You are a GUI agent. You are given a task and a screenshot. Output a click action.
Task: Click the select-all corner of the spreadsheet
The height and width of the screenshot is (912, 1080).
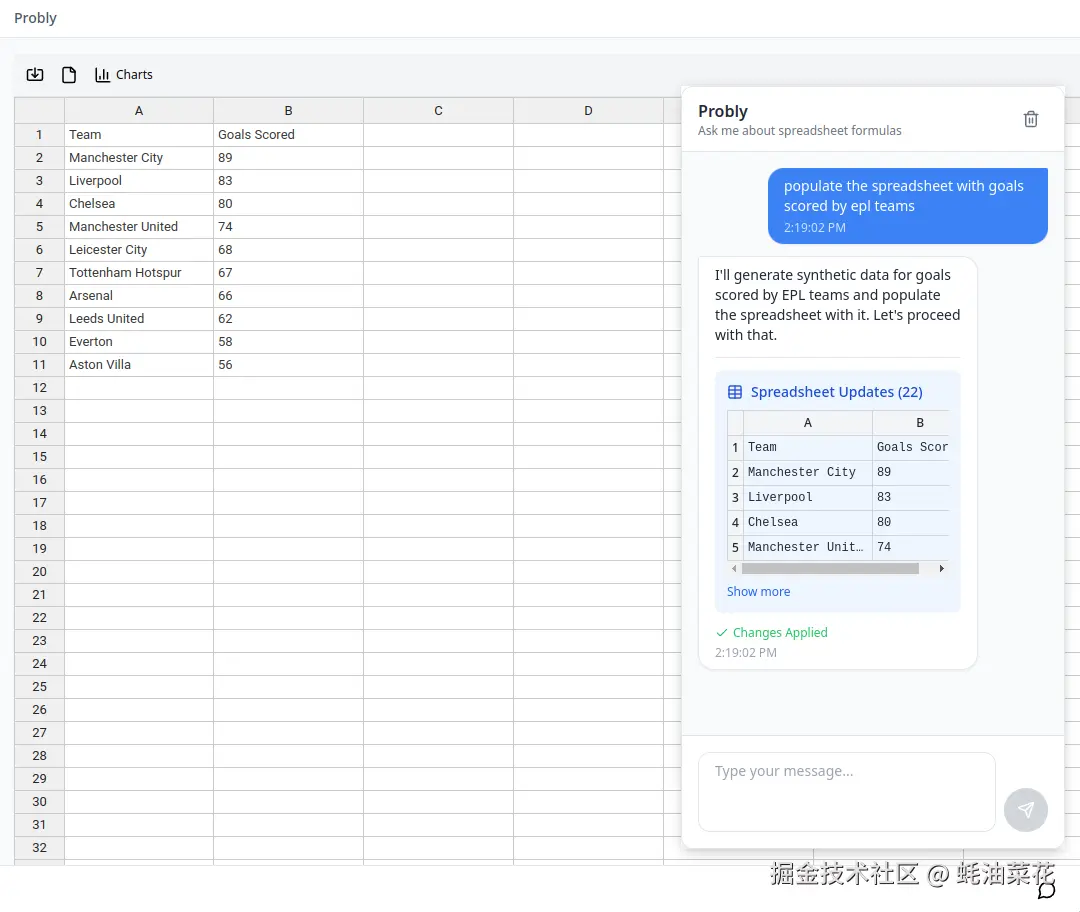click(39, 110)
